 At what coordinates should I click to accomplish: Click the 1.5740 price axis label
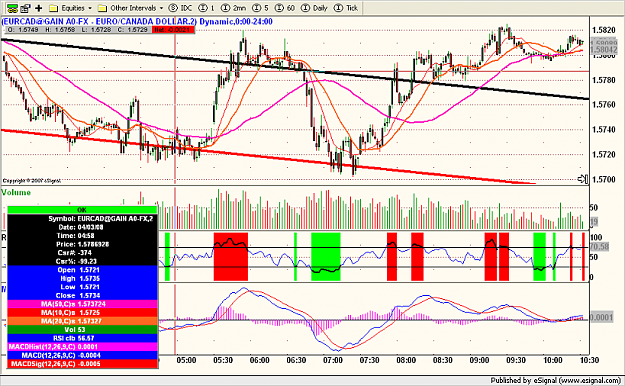(x=604, y=130)
